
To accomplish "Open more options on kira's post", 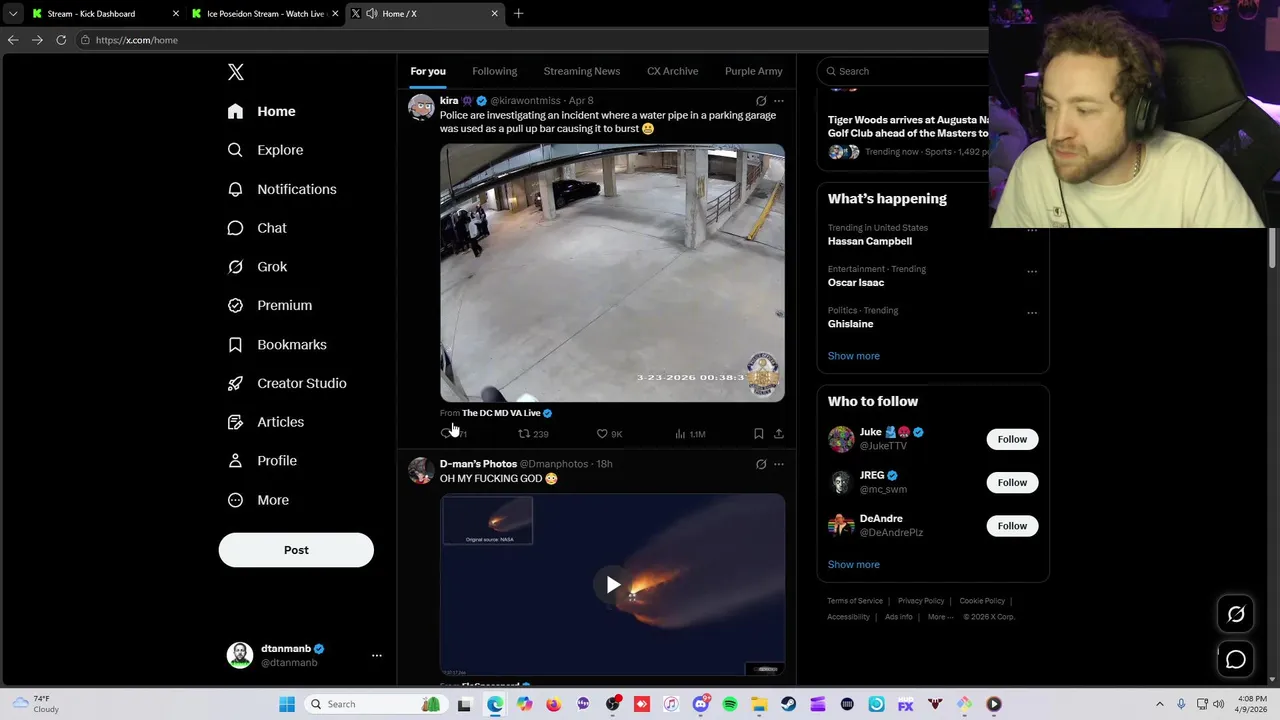I will 779,101.
